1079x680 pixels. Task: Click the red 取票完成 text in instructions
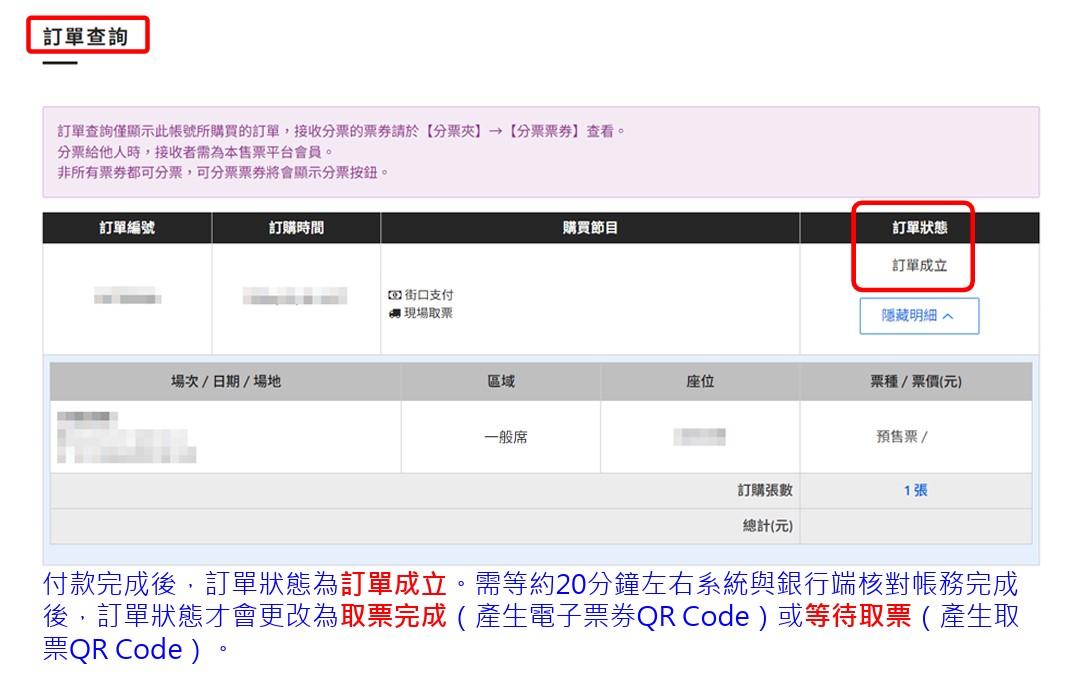point(393,616)
